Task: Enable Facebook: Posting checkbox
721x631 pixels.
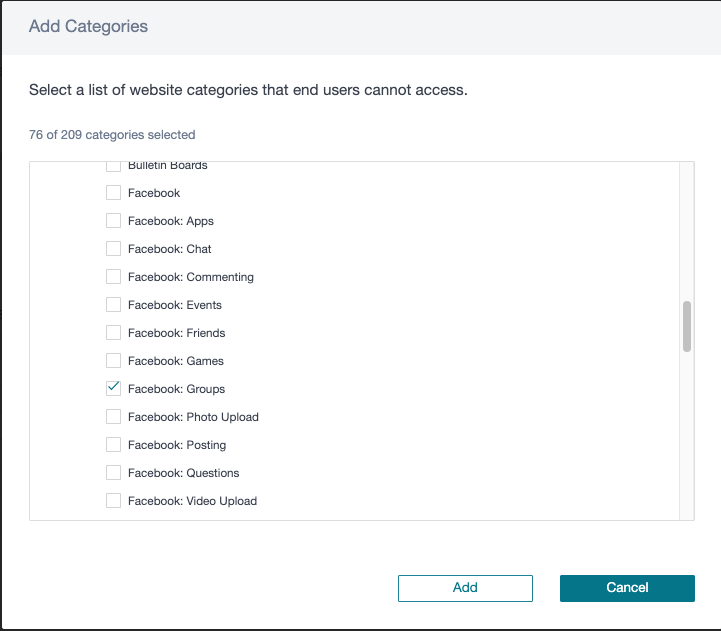Action: click(x=114, y=445)
